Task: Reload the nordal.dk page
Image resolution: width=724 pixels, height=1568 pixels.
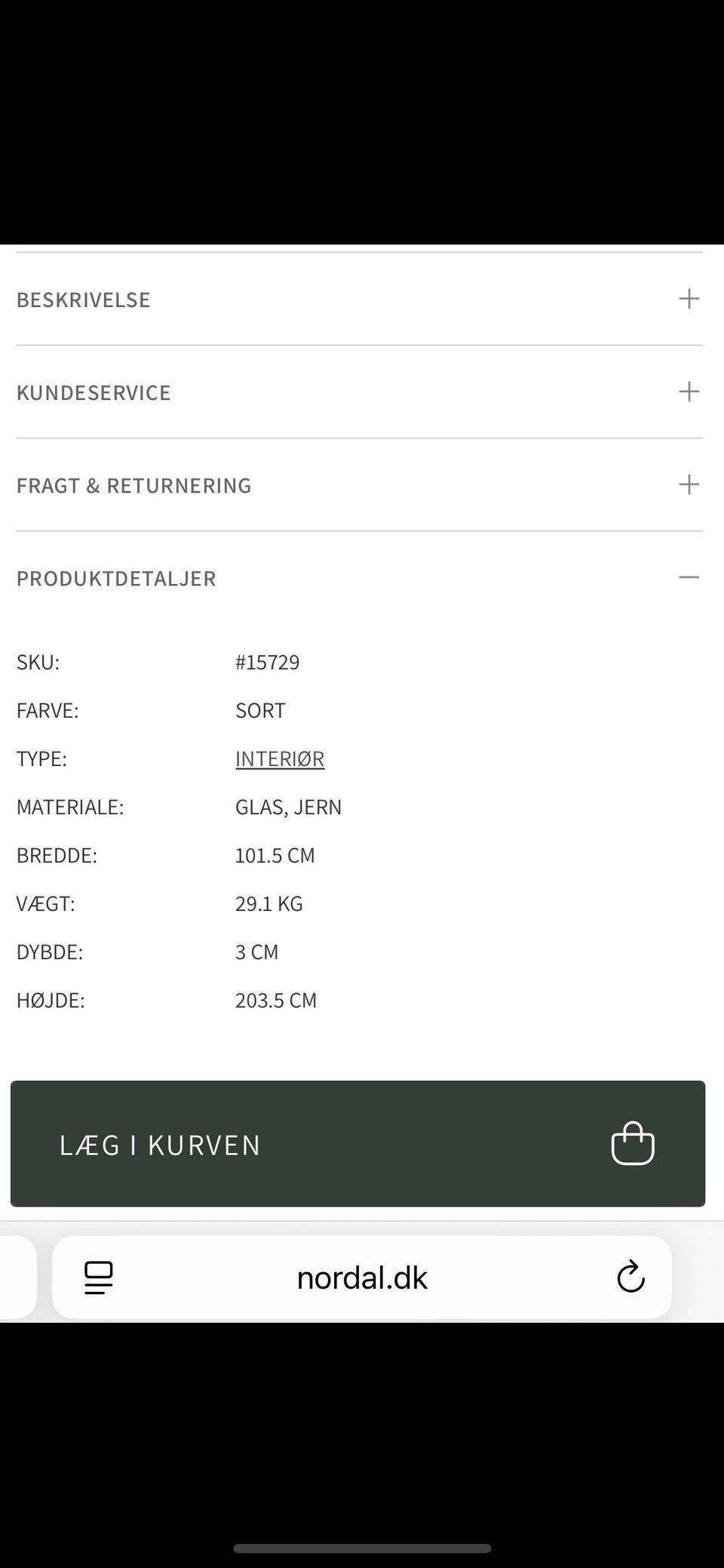Action: [x=630, y=1277]
